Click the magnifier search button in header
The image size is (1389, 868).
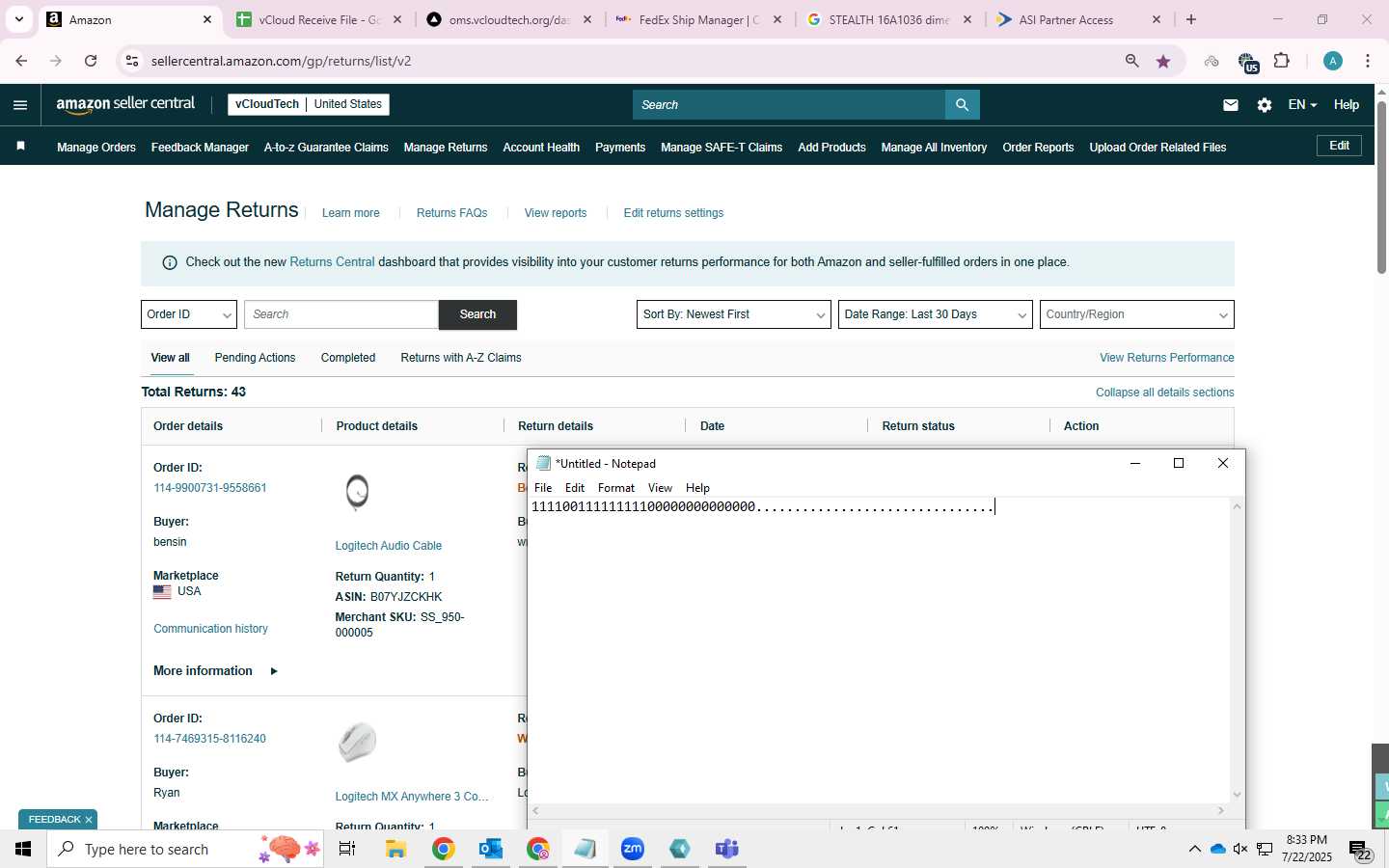point(962,104)
